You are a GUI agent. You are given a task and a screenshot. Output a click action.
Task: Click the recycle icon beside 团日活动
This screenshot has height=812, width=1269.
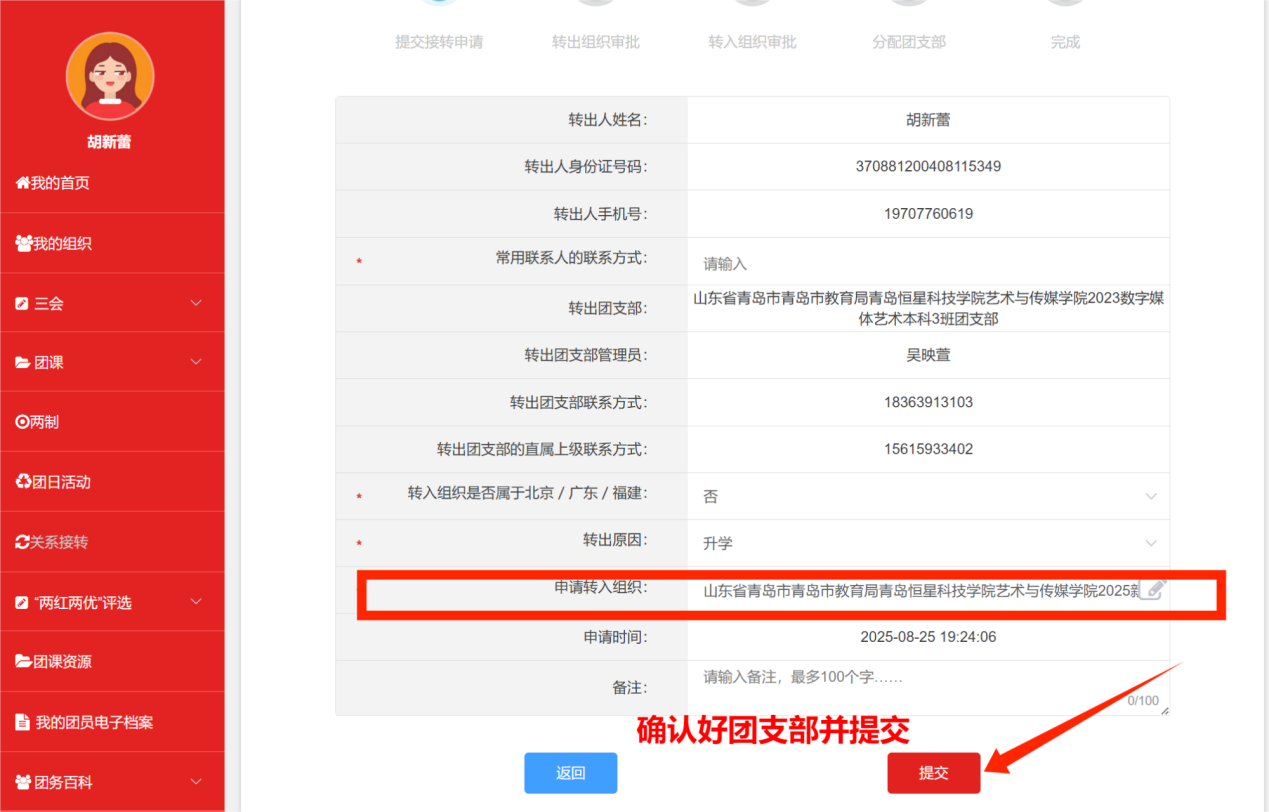tap(23, 482)
